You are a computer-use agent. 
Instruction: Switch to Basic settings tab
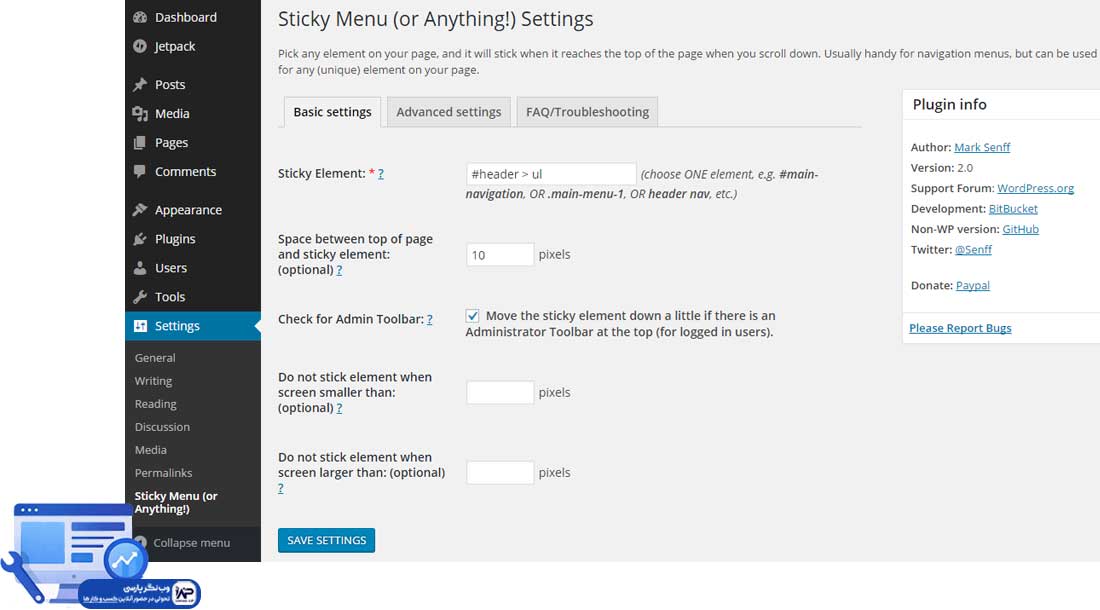333,112
